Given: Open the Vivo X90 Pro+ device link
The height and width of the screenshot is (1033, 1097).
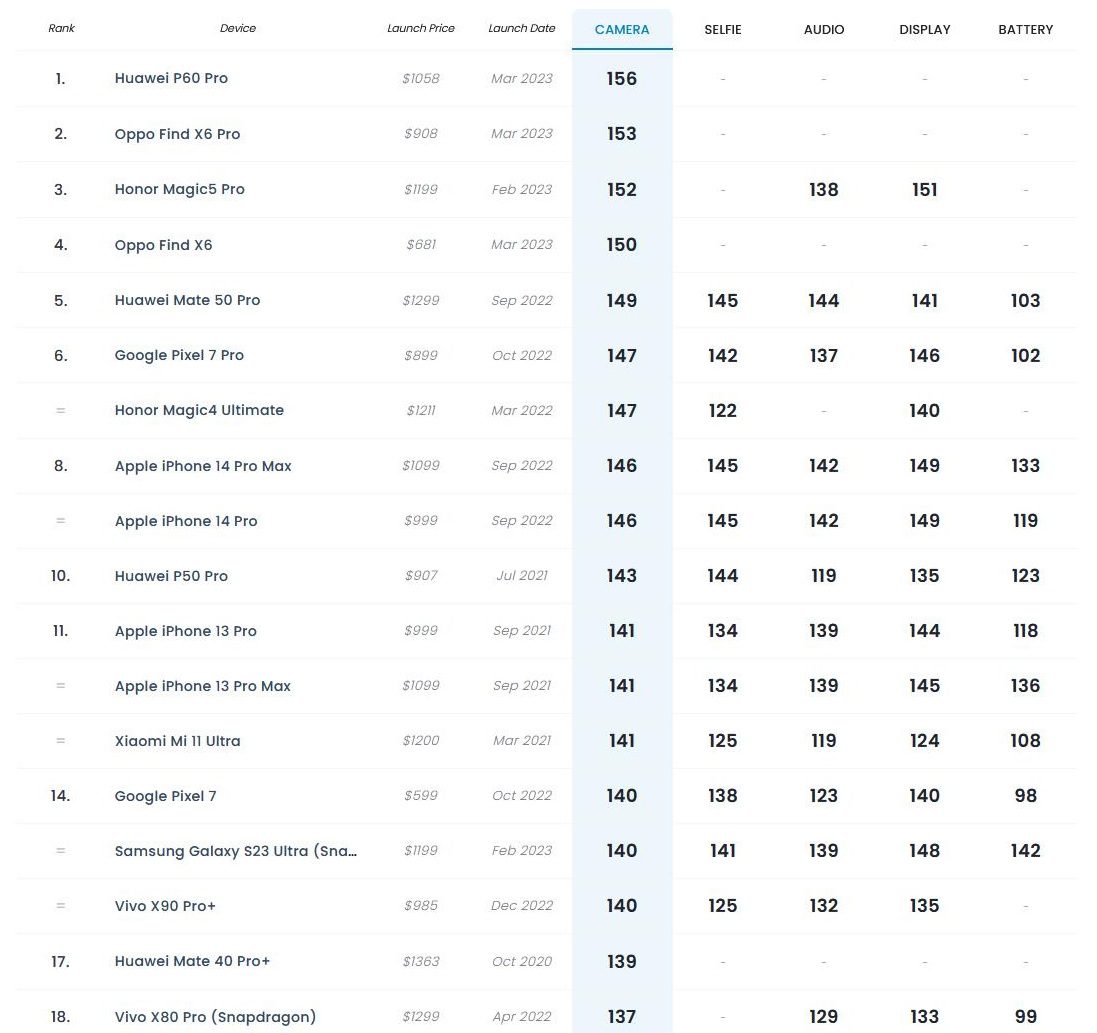Looking at the screenshot, I should 165,906.
